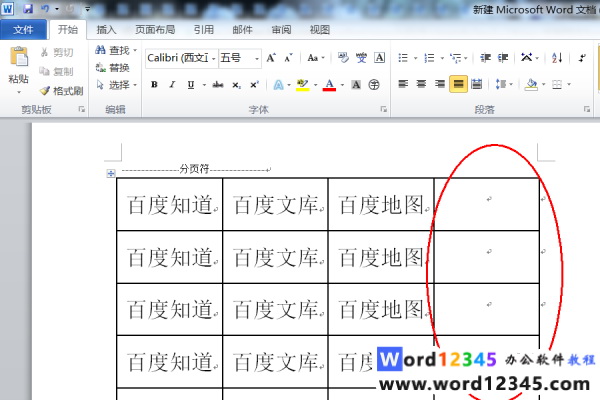Switch to the 开始 tab

67,29
